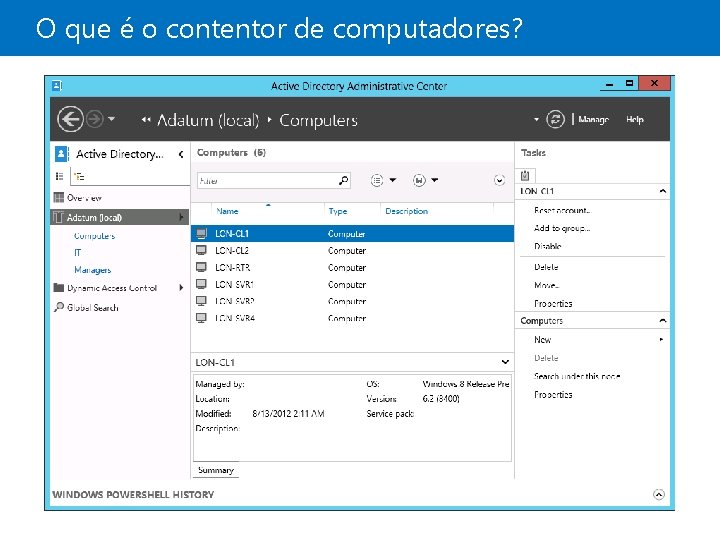Collapse LON-CL1 tasks section
Viewport: 720px width, 540px height.
(663, 191)
